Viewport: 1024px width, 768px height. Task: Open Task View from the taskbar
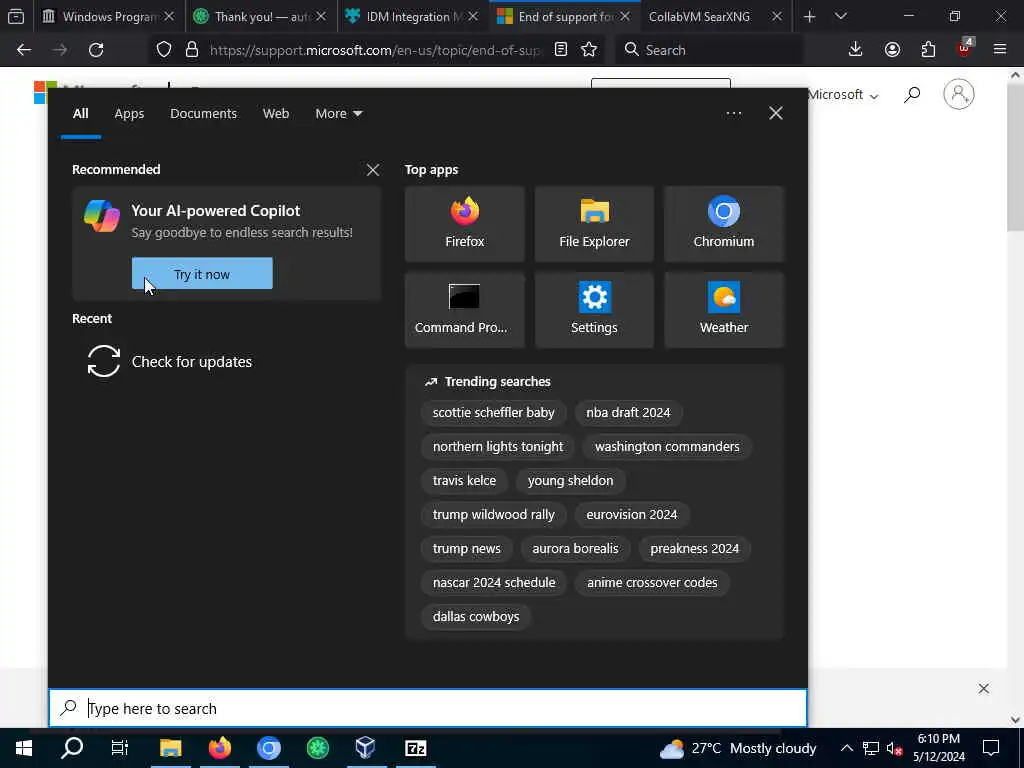[120, 748]
